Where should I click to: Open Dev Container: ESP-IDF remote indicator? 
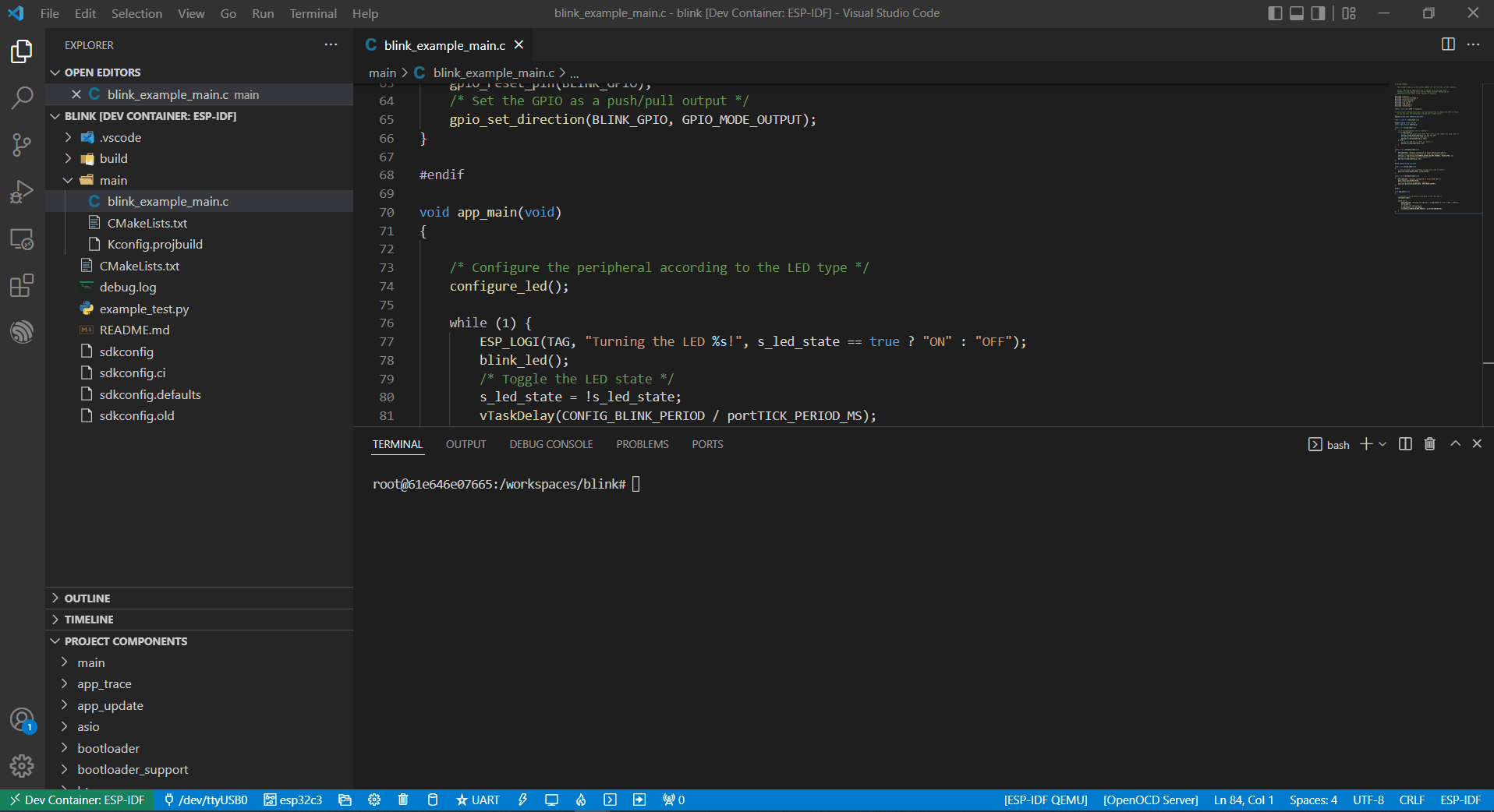click(x=76, y=800)
